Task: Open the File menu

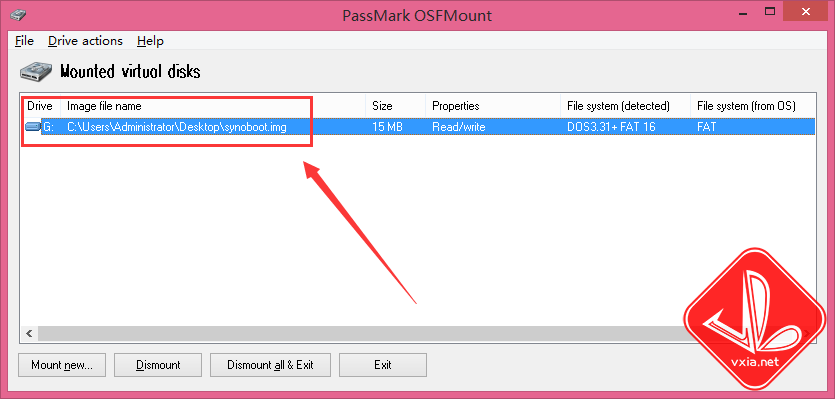Action: click(24, 41)
